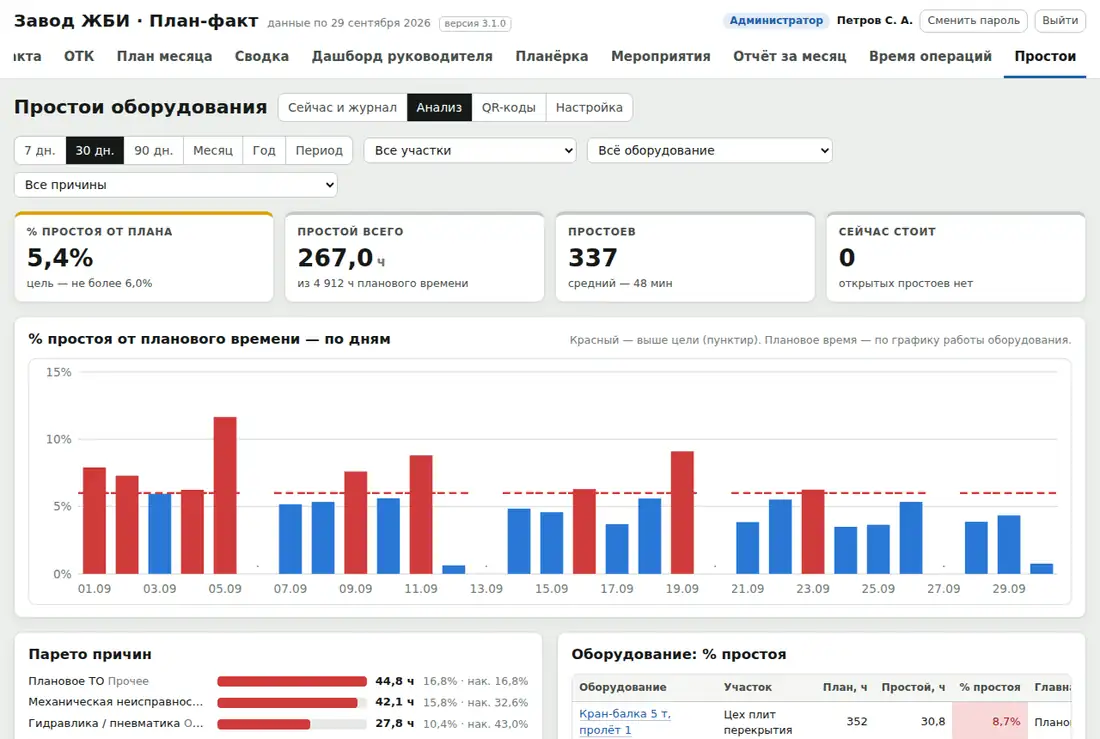Viewport: 1100px width, 739px height.
Task: Click the Плановое ТО Pareto bar
Action: (292, 681)
